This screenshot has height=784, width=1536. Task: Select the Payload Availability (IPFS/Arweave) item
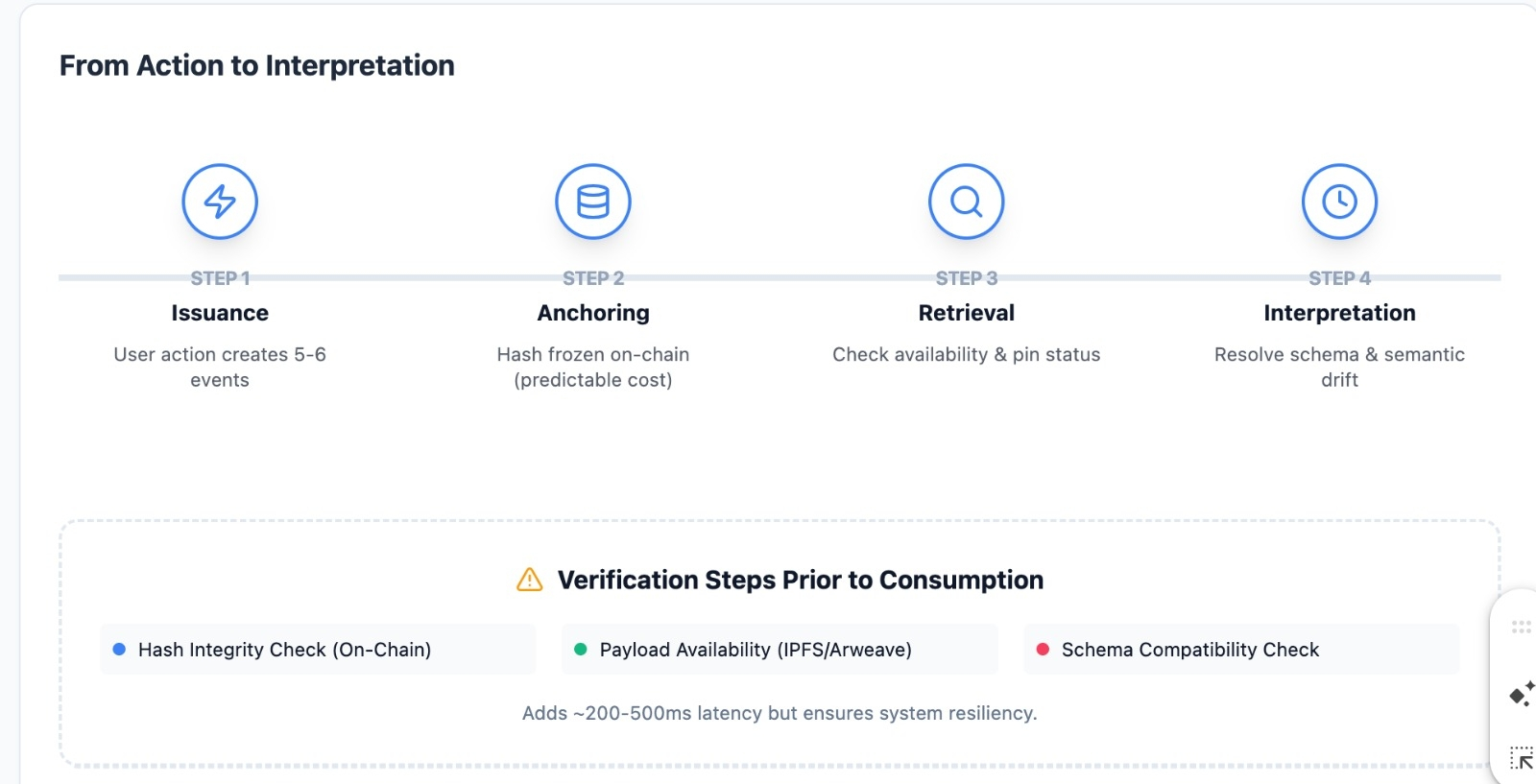tap(756, 650)
